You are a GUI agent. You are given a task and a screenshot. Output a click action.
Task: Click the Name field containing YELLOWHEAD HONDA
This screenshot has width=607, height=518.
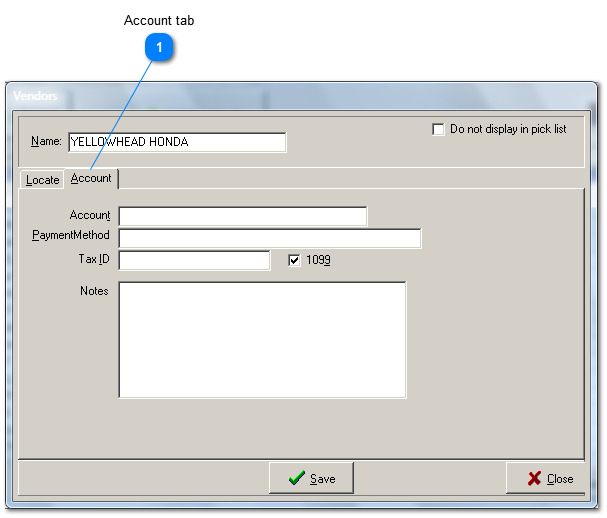(x=176, y=142)
